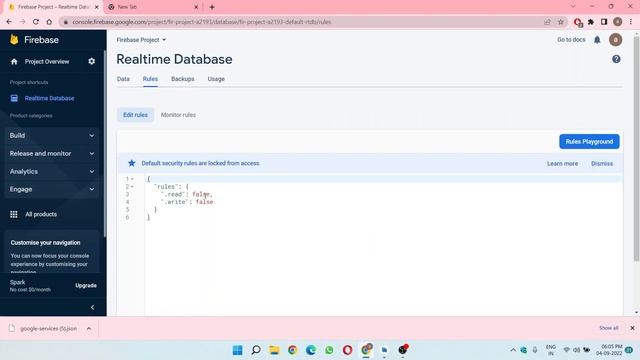Click the ENG IN language indicator
Viewport: 640px width, 360px height.
[551, 350]
